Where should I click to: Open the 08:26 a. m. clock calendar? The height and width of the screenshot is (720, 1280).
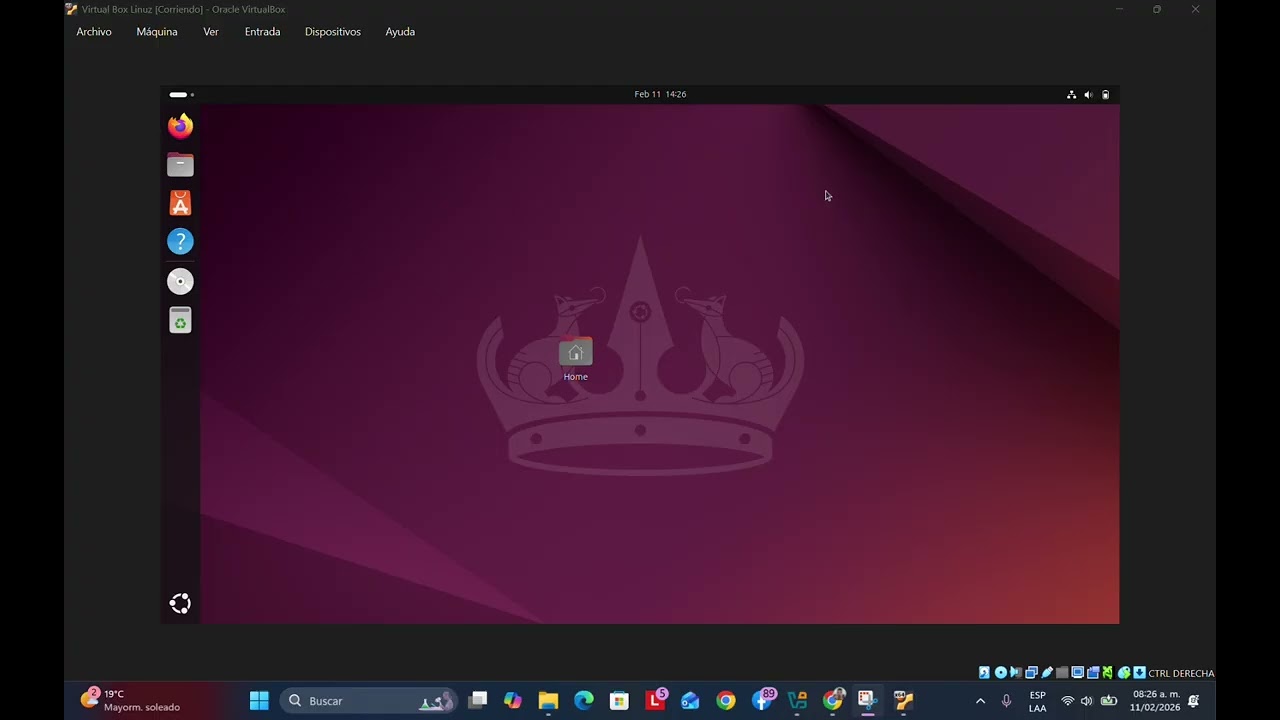click(1155, 701)
